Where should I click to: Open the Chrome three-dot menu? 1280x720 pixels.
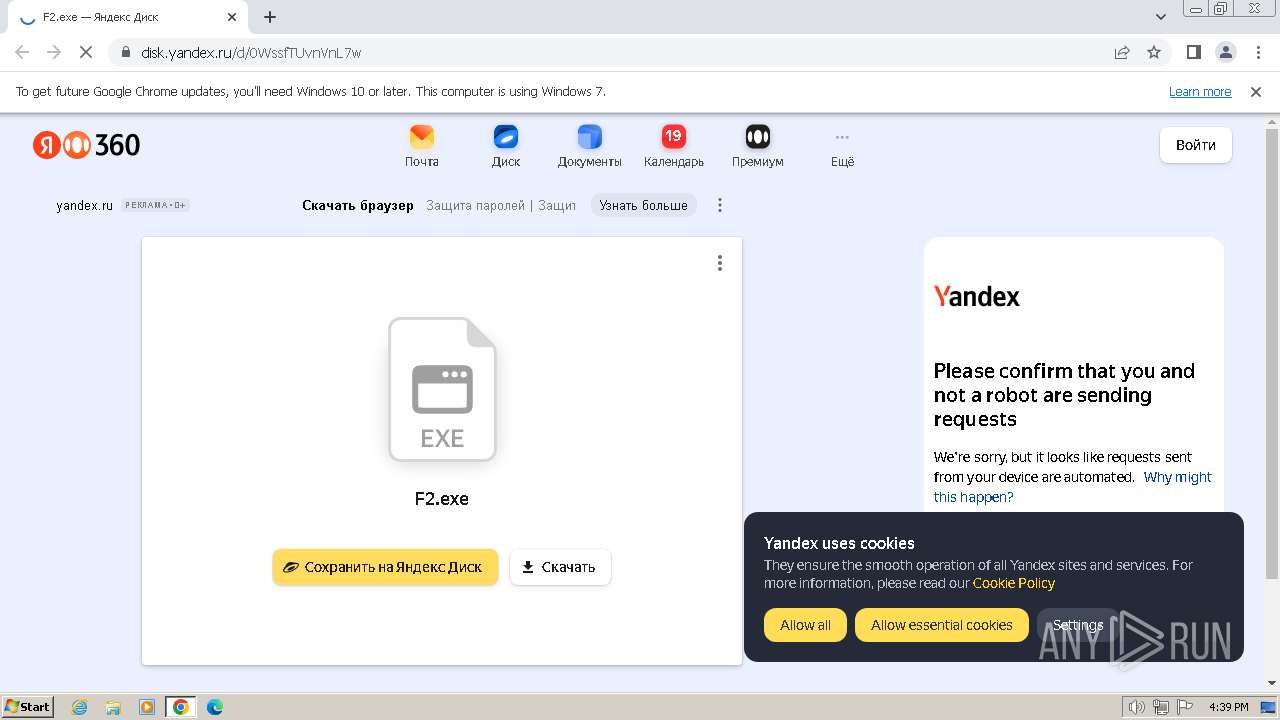click(x=1258, y=52)
